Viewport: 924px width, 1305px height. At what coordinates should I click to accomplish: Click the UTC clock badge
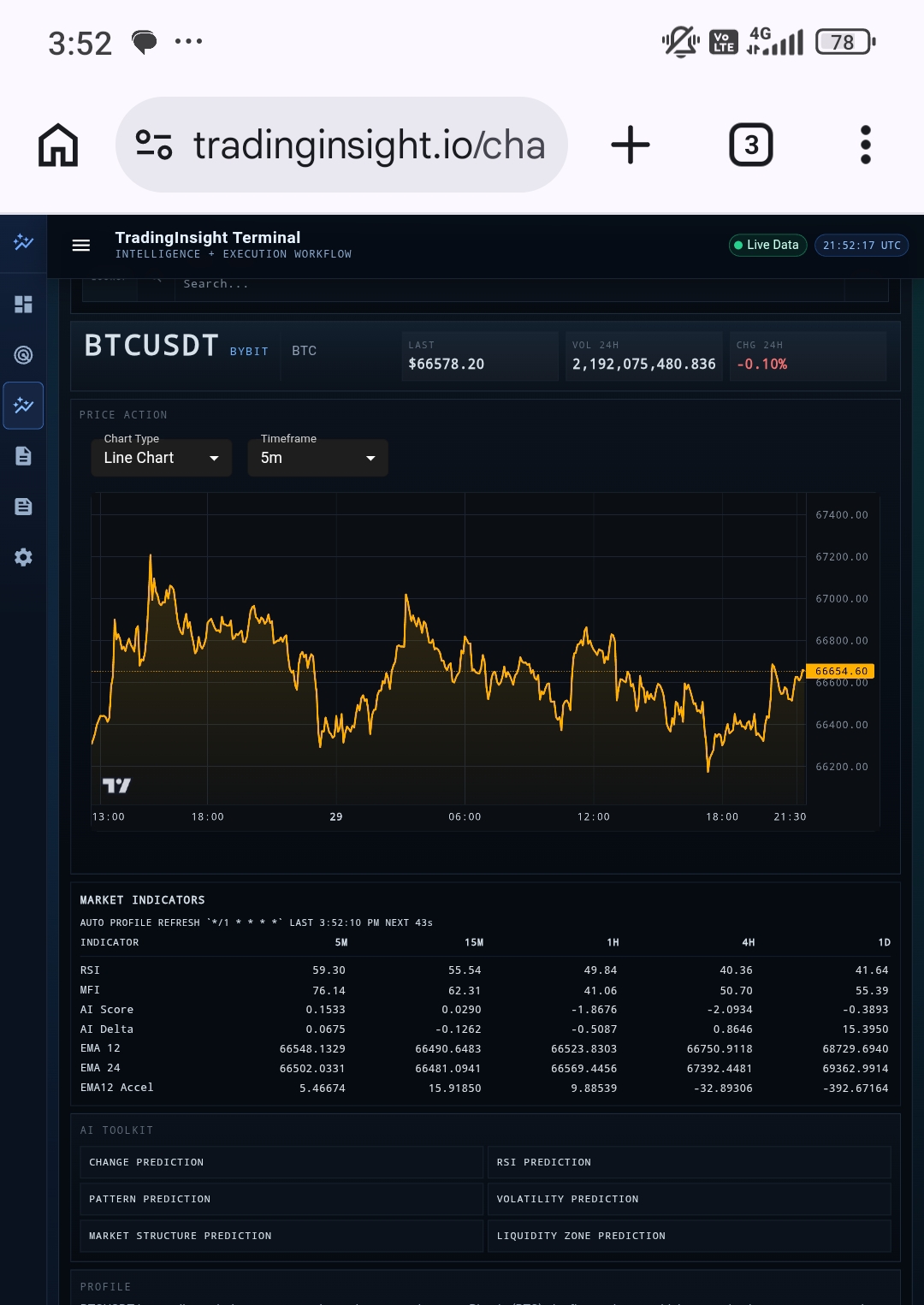coord(862,245)
